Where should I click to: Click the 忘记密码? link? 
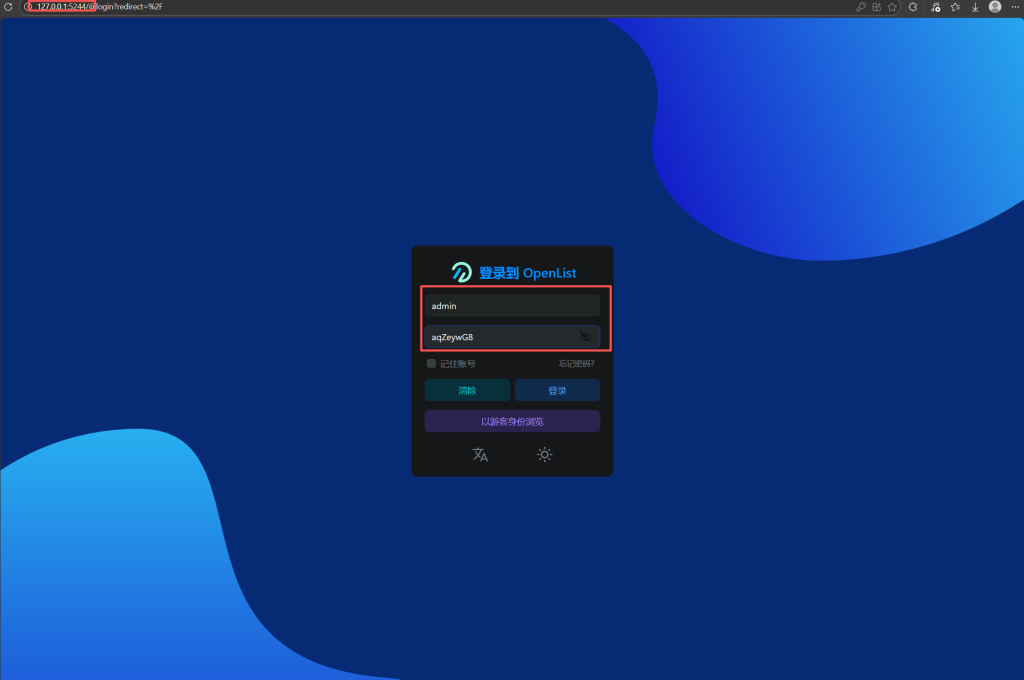click(576, 364)
